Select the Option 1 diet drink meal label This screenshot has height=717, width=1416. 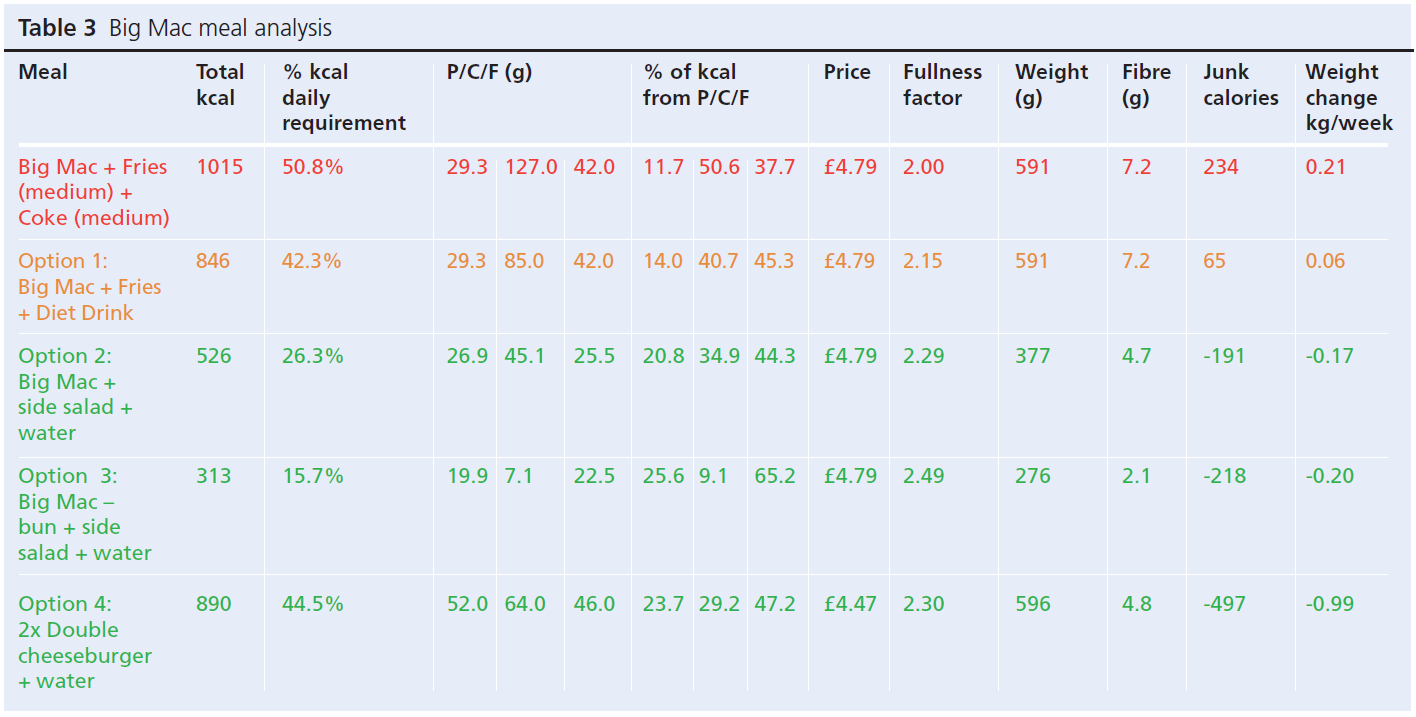tap(89, 286)
